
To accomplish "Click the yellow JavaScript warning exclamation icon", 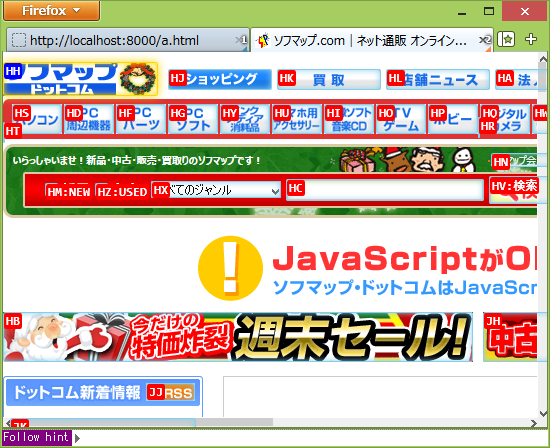I will (x=230, y=268).
